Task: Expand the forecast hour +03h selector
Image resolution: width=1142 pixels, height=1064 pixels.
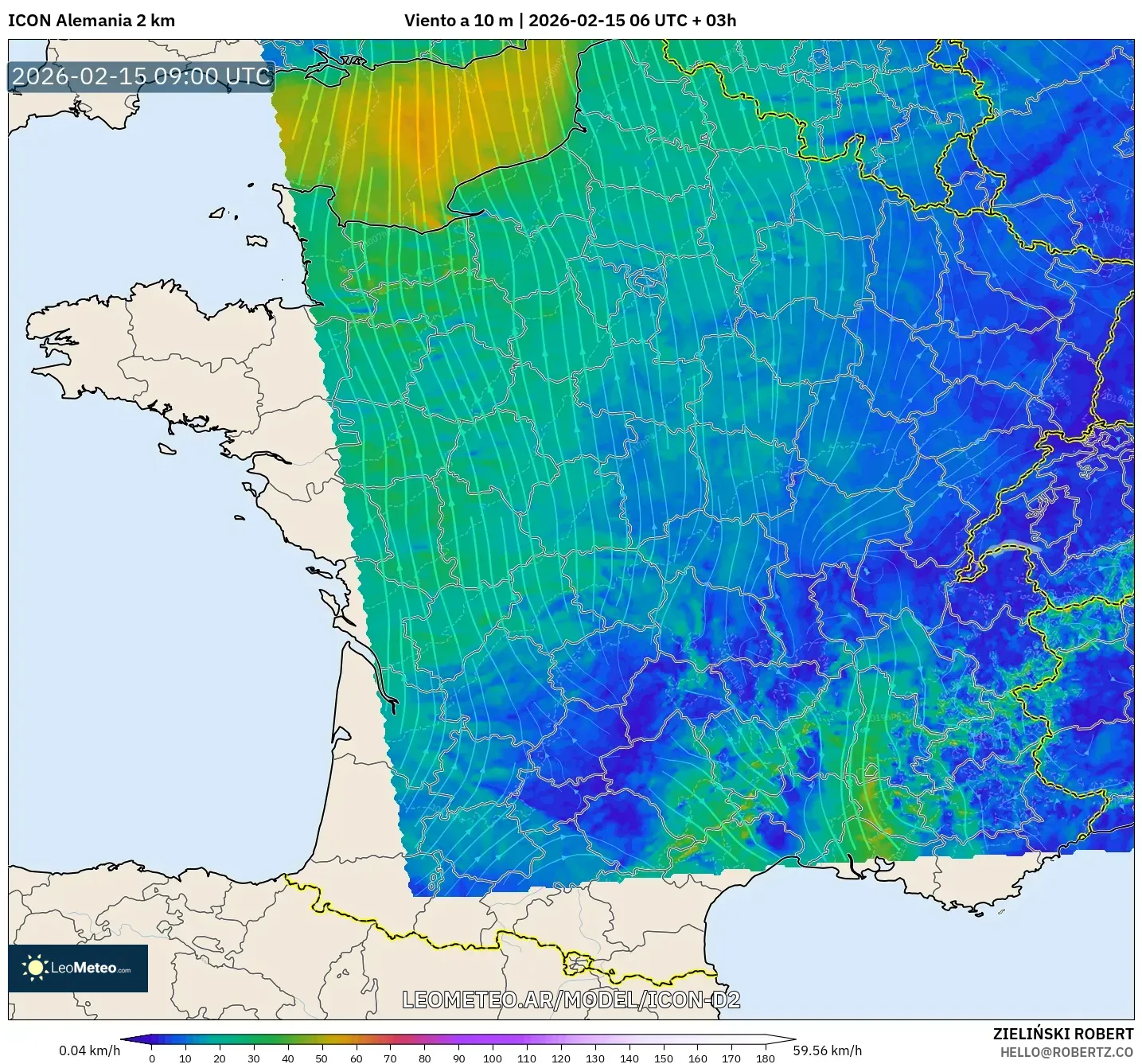Action: pyautogui.click(x=715, y=21)
